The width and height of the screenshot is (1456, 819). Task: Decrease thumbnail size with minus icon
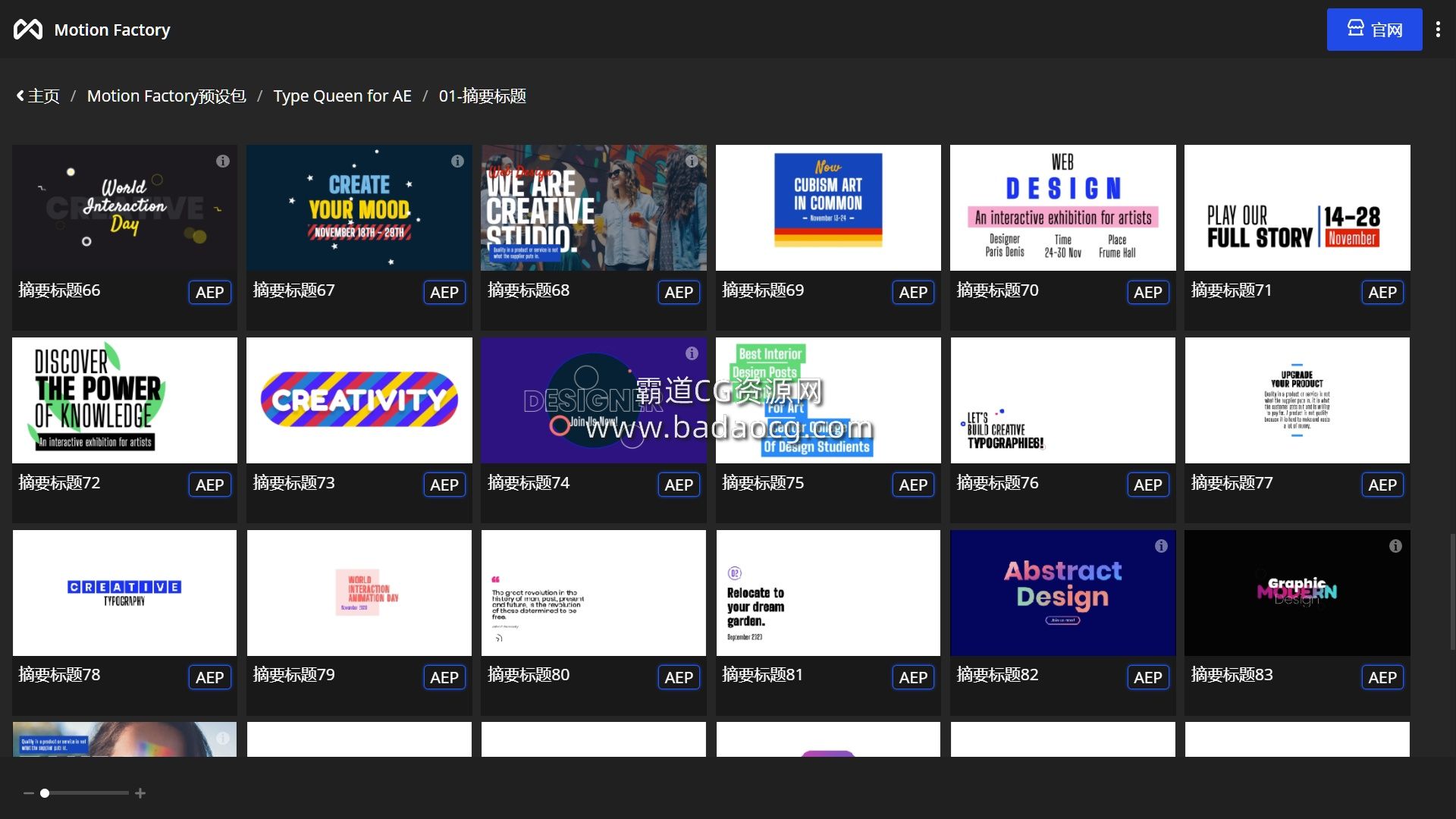29,793
